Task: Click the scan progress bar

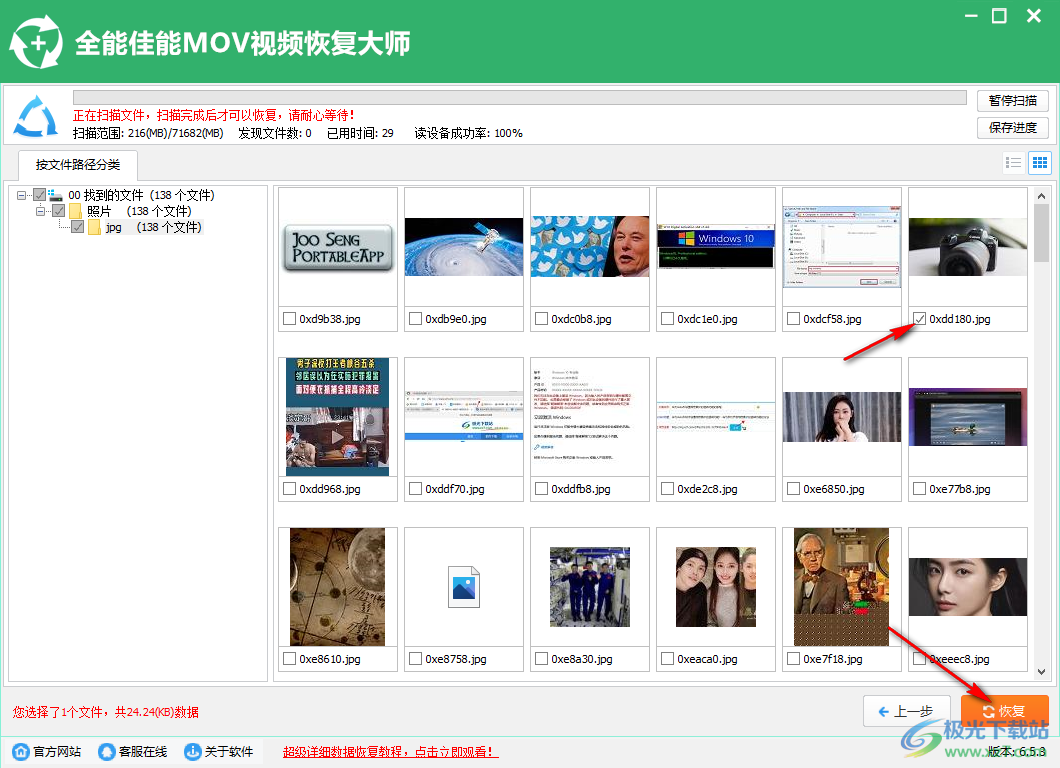Action: click(519, 98)
